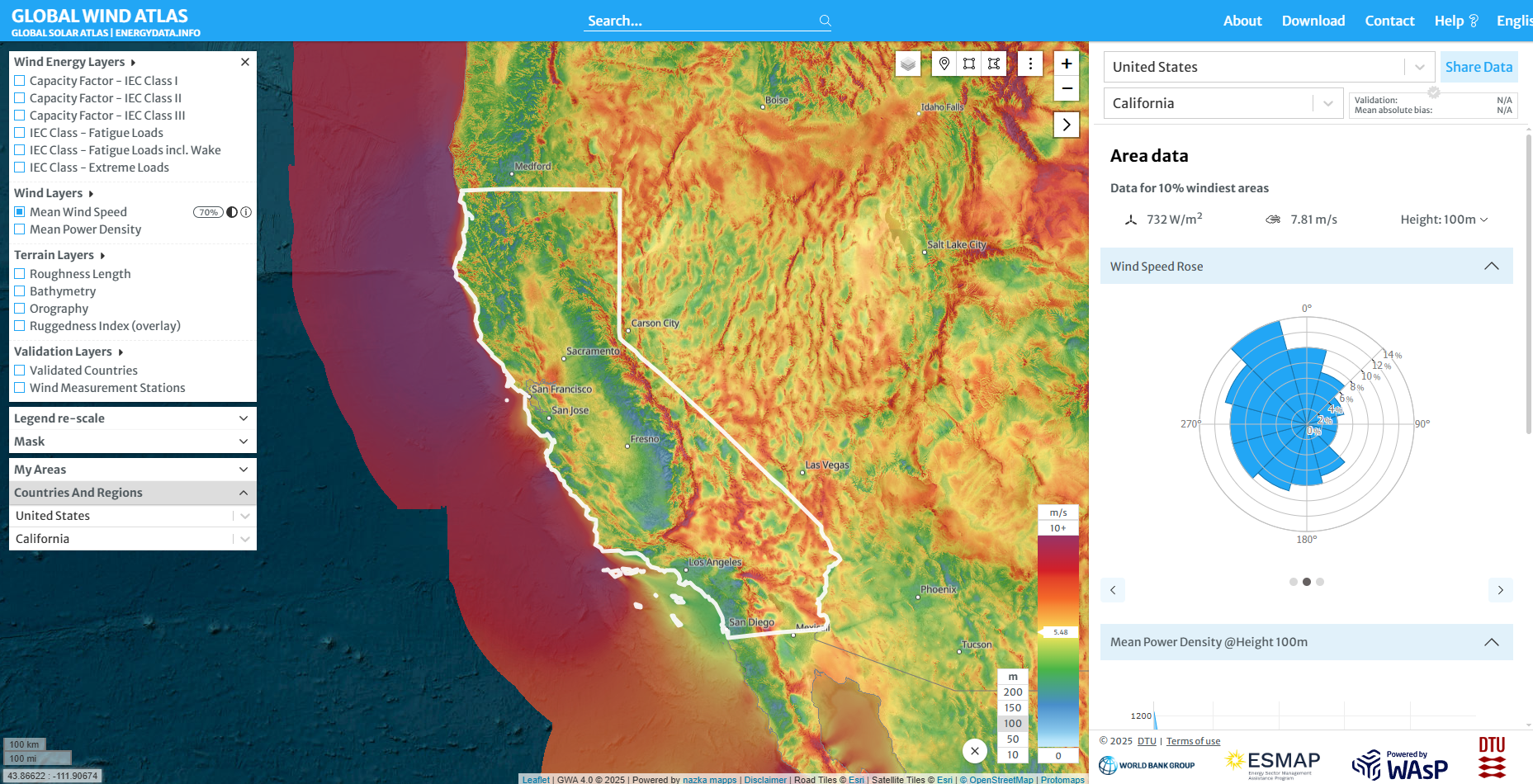This screenshot has width=1533, height=784.
Task: Click the wind speed color legend bar
Action: (x=1058, y=641)
